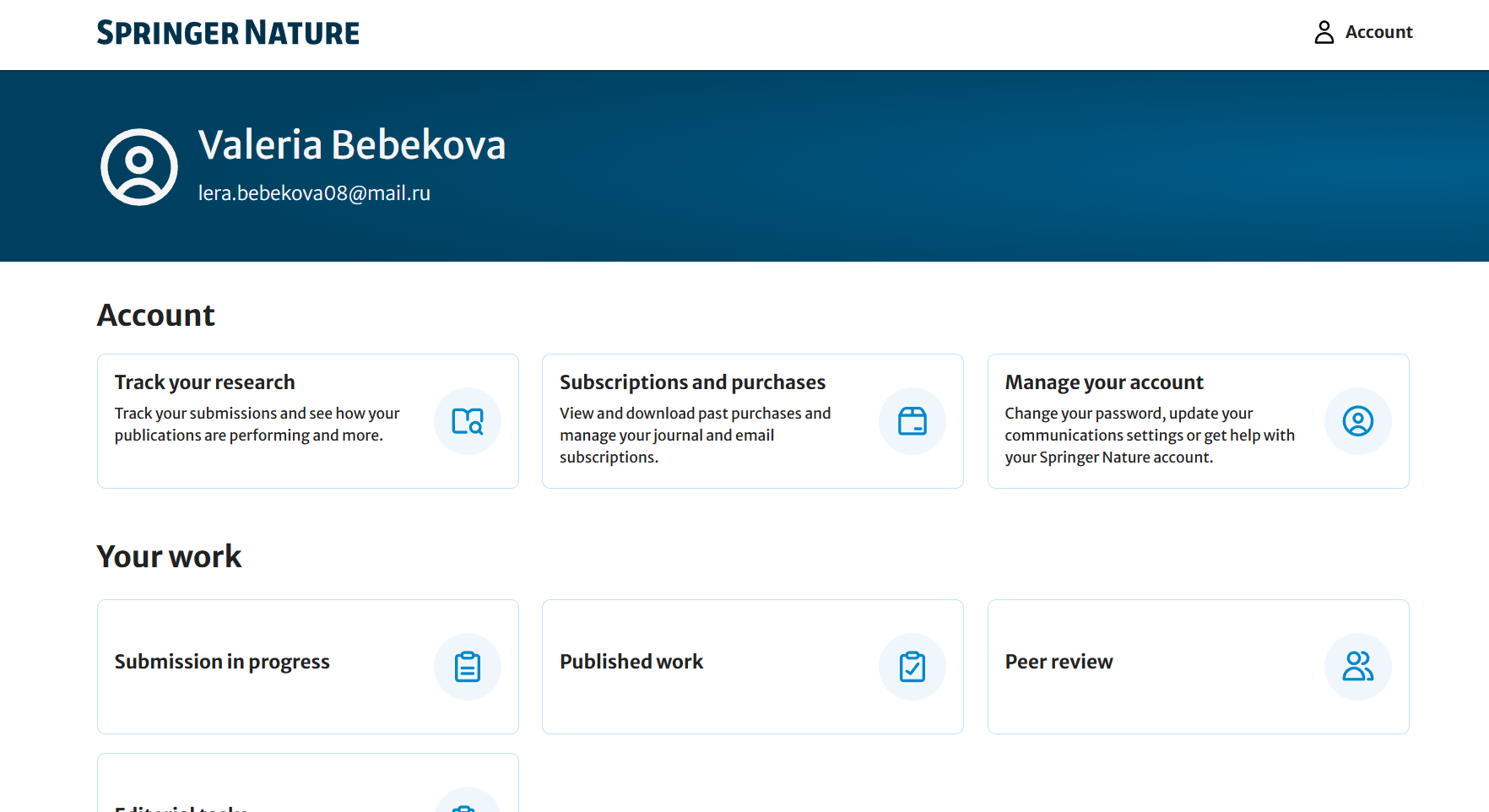
Task: Click the Track your research book icon
Action: pyautogui.click(x=468, y=421)
